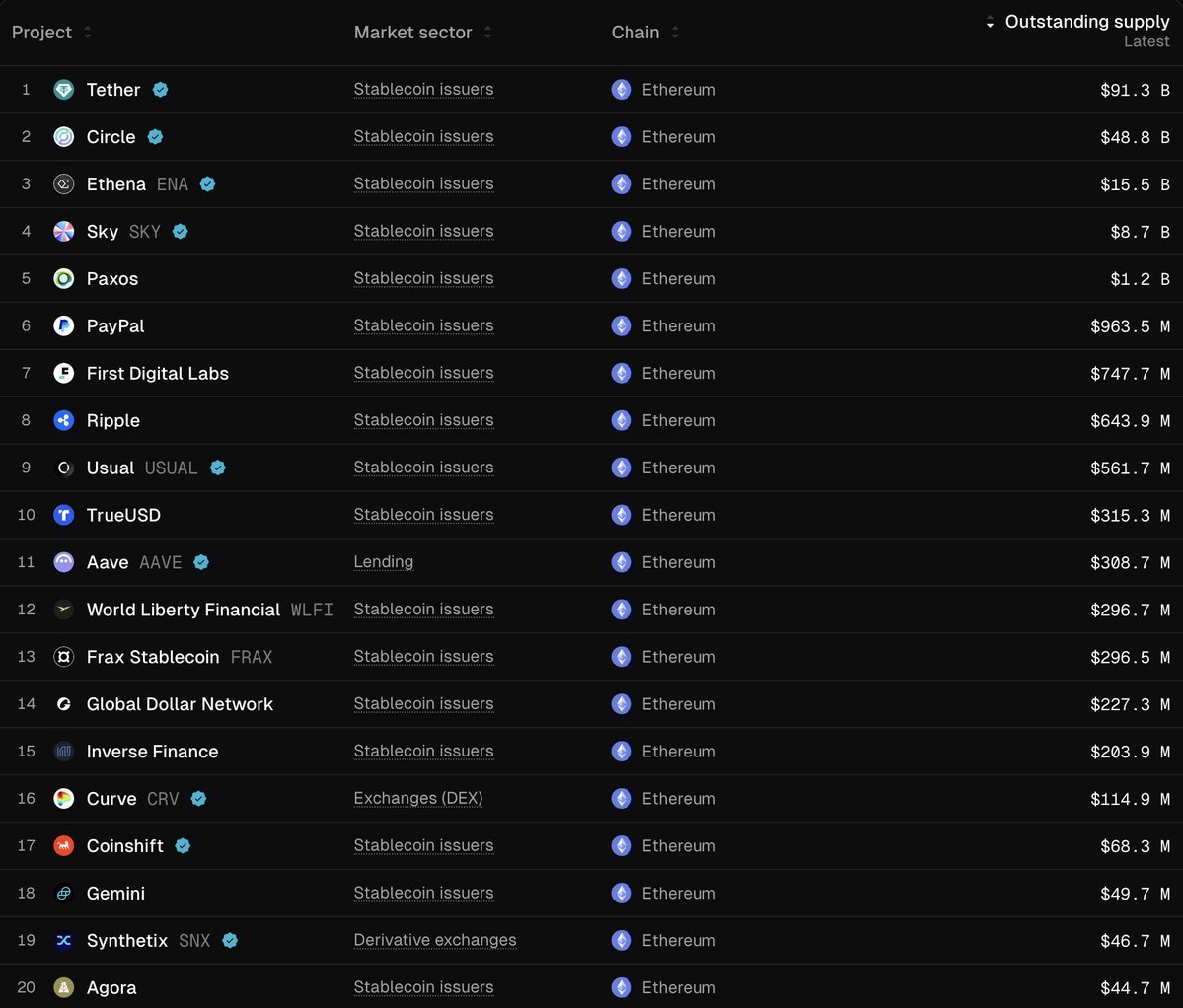Screen dimensions: 1183x1008
Task: Click the PayPal logo icon
Action: coord(64,325)
